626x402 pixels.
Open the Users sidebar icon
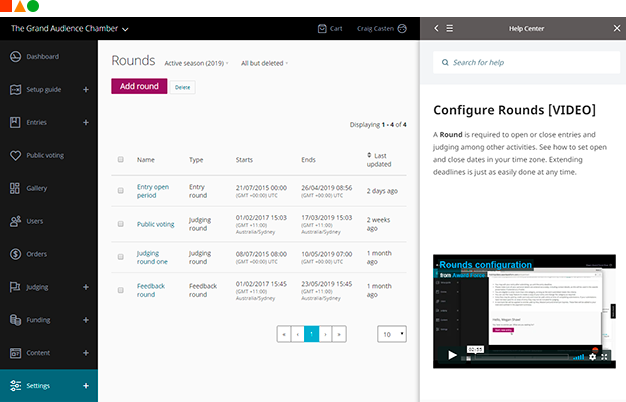(x=15, y=221)
